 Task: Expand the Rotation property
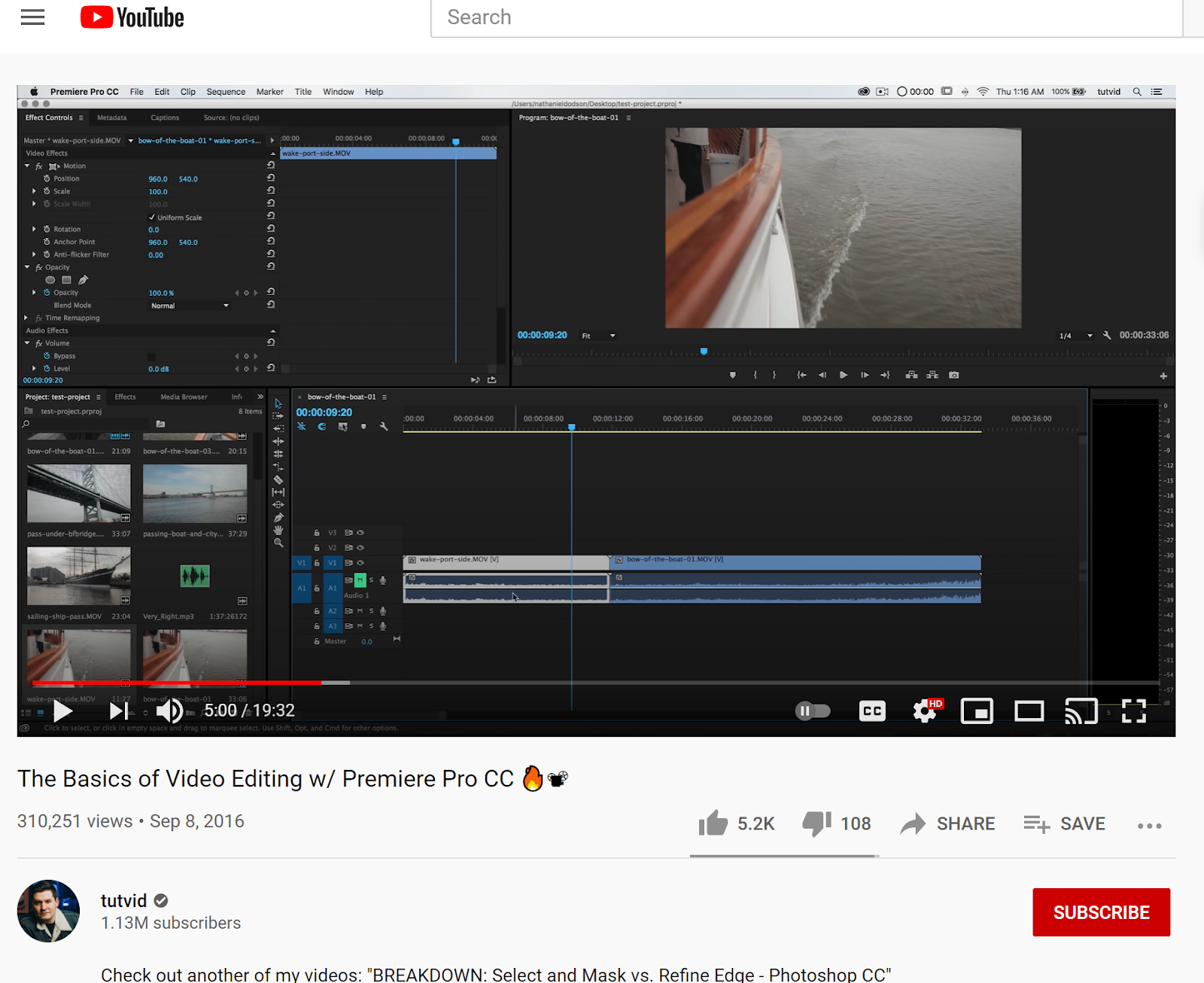point(34,229)
